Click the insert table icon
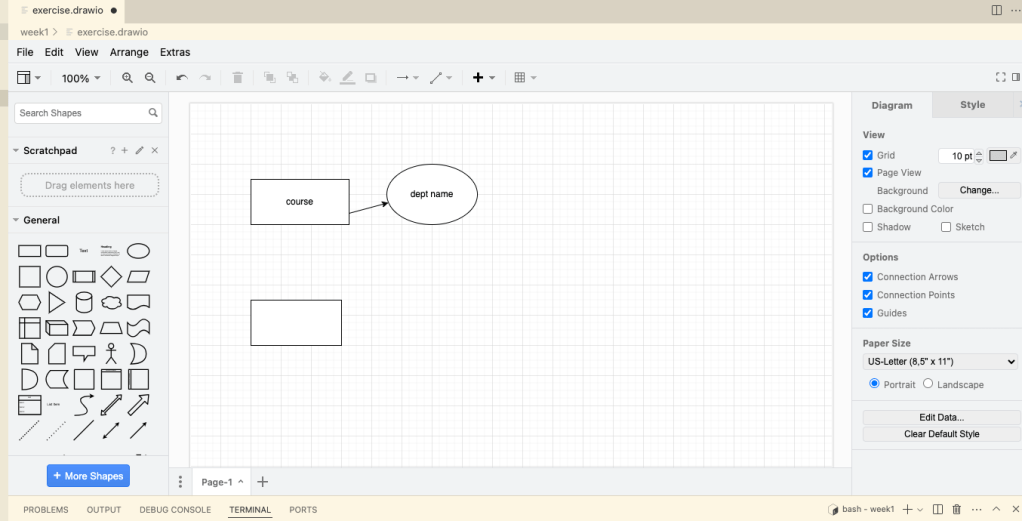 point(520,78)
